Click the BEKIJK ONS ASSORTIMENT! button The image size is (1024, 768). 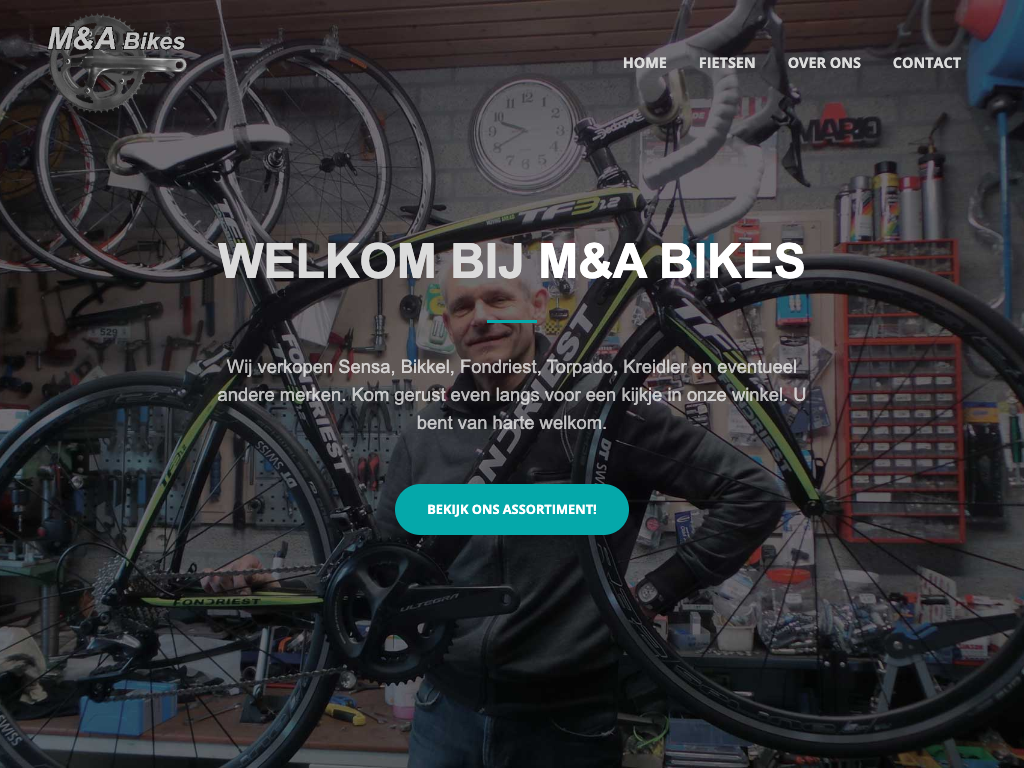pyautogui.click(x=512, y=509)
